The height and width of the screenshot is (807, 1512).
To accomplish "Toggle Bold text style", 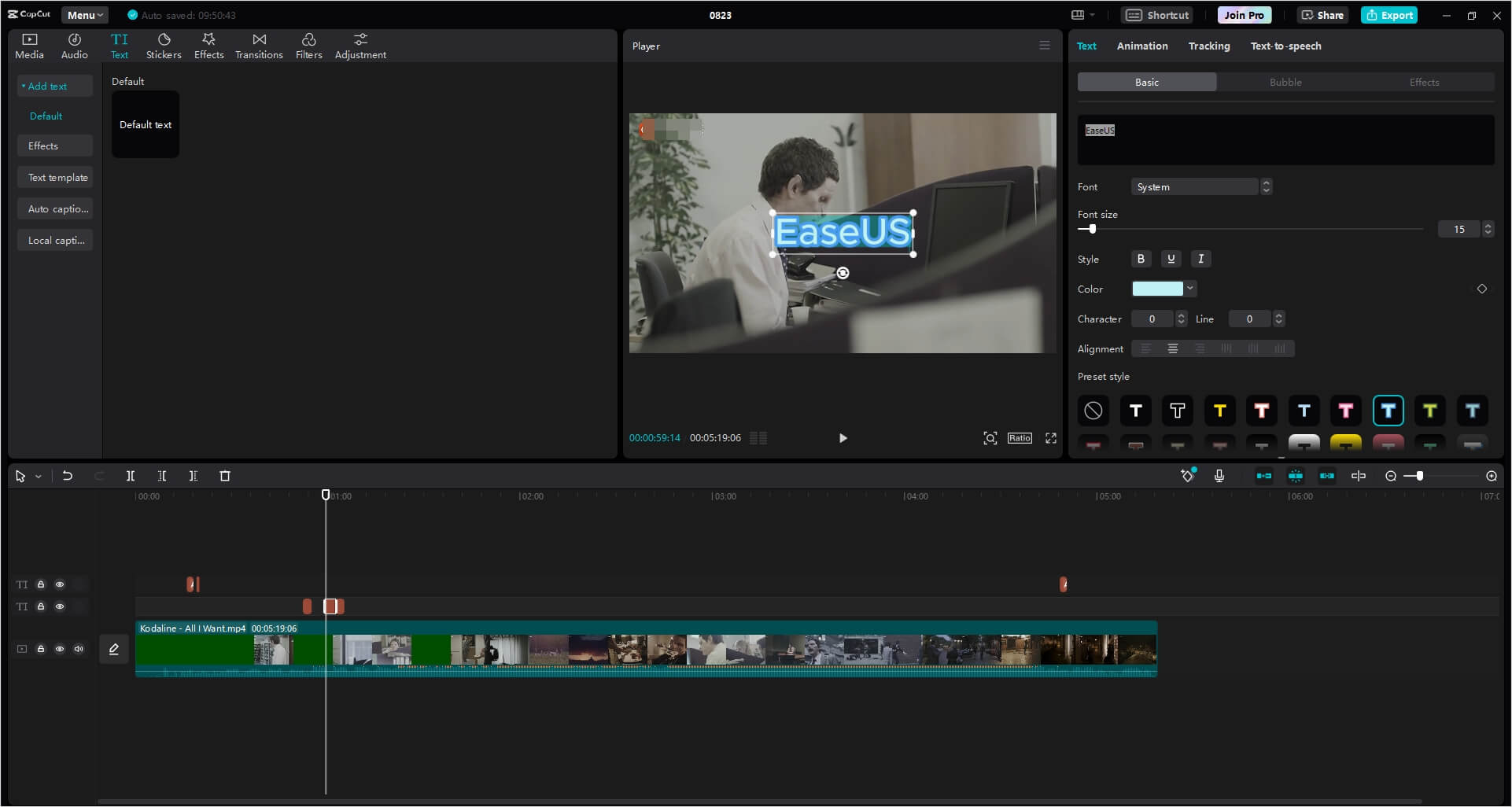I will [x=1141, y=259].
